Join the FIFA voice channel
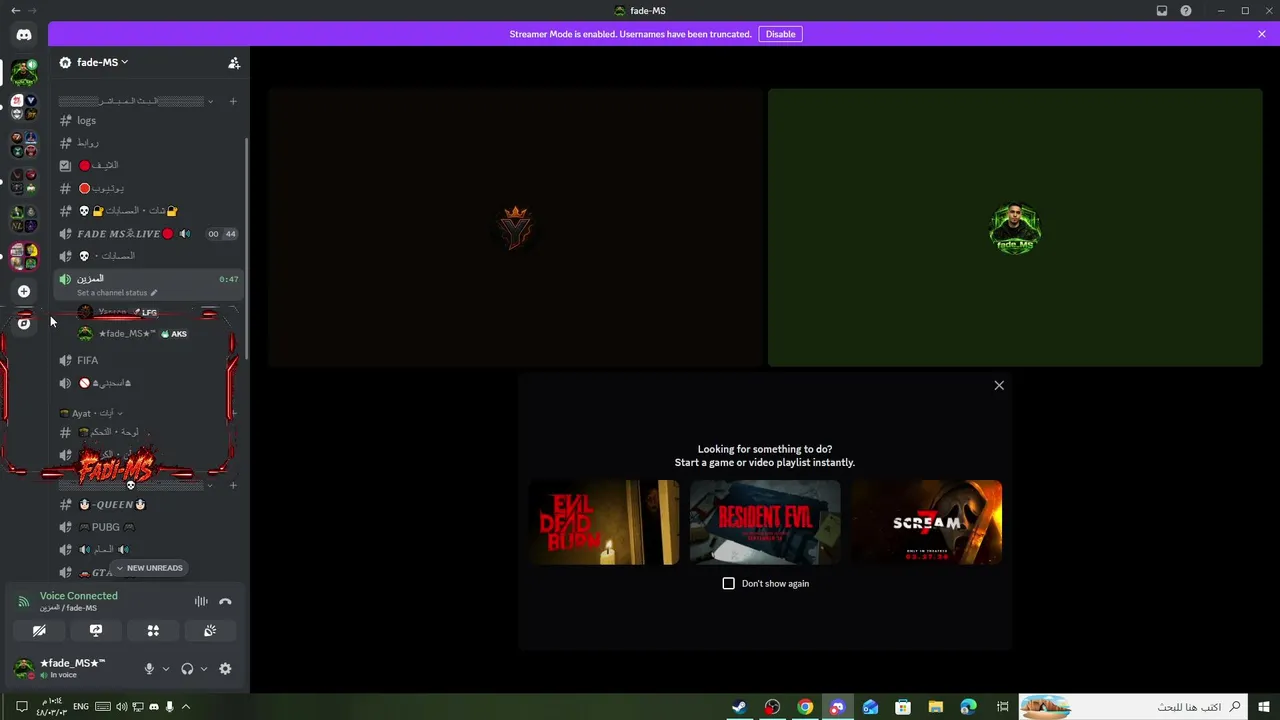1280x720 pixels. click(x=149, y=360)
